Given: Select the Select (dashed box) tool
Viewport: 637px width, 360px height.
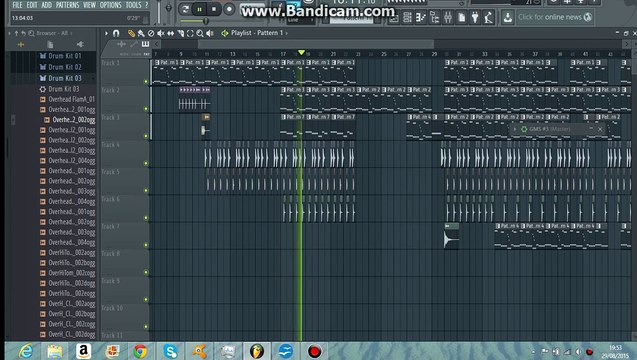Looking at the screenshot, I should coord(190,33).
